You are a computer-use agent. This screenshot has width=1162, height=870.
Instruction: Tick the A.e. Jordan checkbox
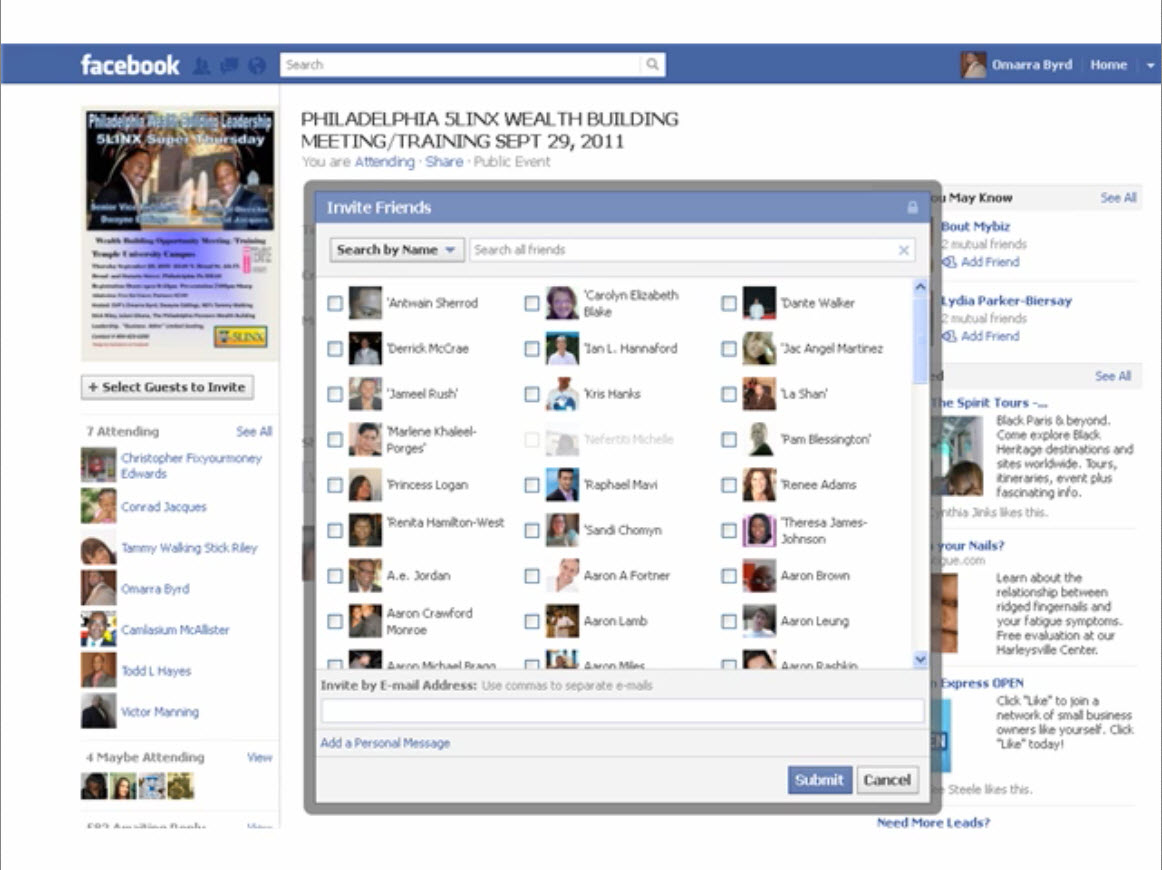coord(335,576)
